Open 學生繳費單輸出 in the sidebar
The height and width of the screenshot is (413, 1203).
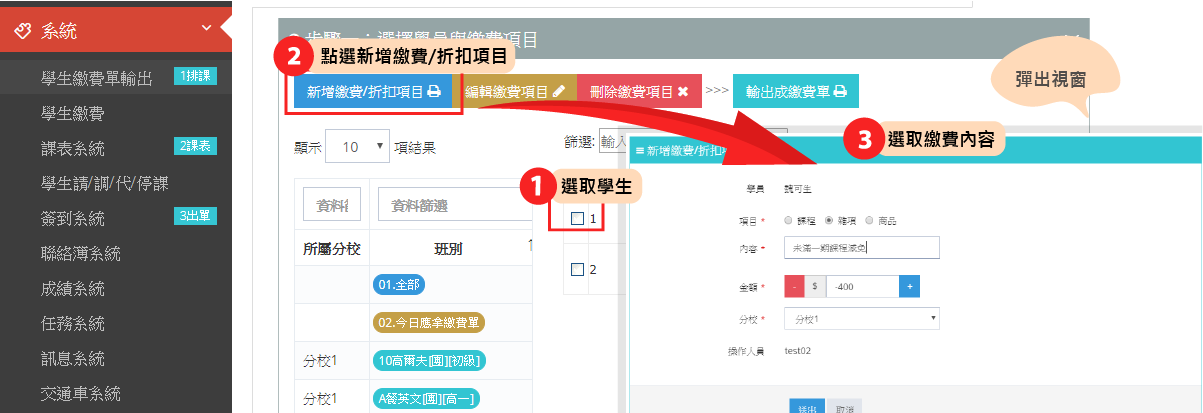tap(96, 78)
